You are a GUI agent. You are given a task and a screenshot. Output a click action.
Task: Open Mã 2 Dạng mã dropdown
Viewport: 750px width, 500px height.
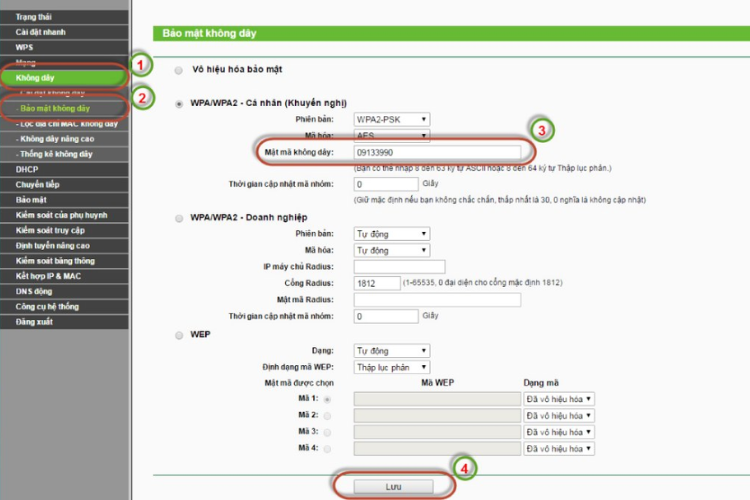[559, 416]
